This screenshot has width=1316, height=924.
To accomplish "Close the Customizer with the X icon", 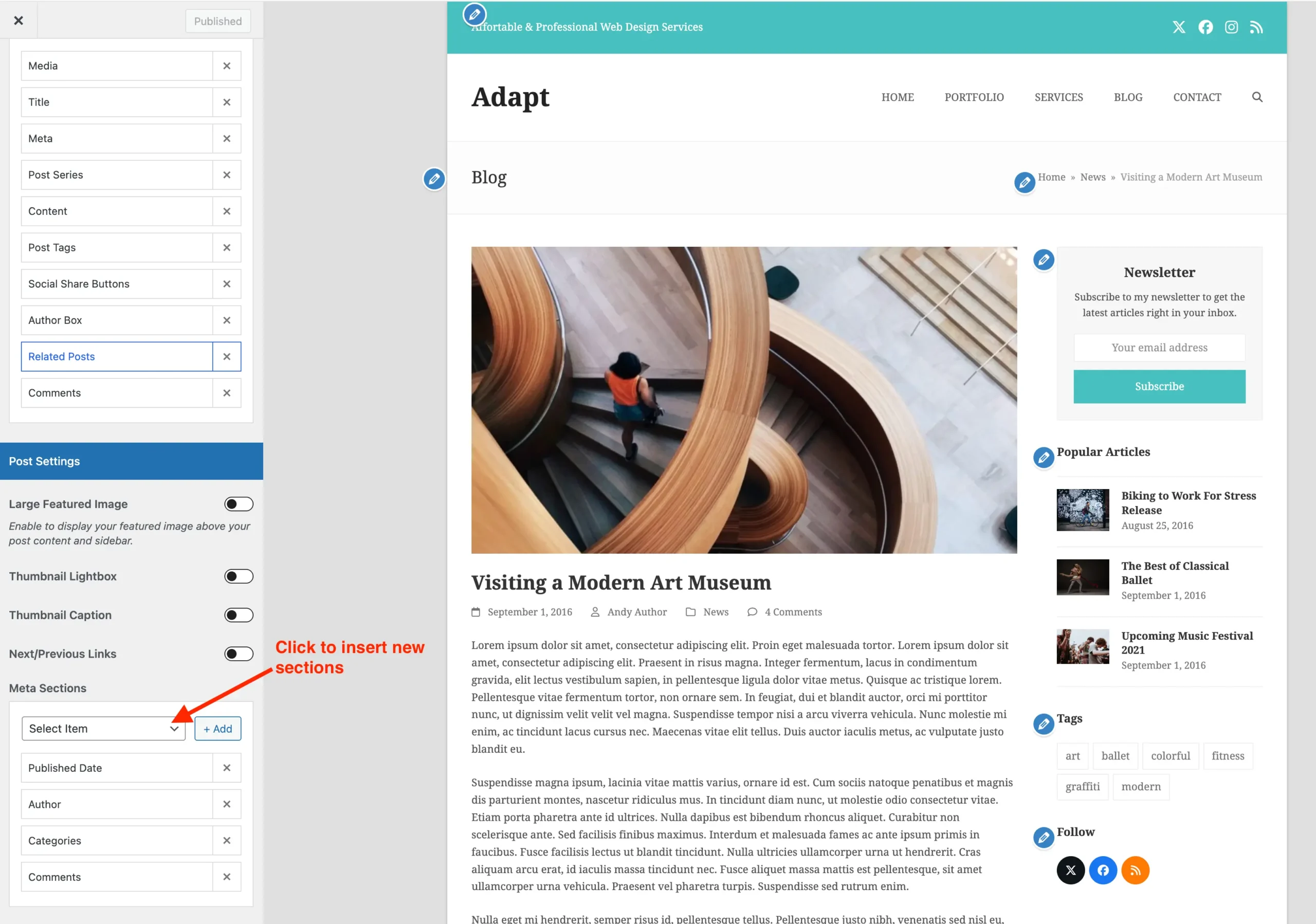I will point(19,21).
